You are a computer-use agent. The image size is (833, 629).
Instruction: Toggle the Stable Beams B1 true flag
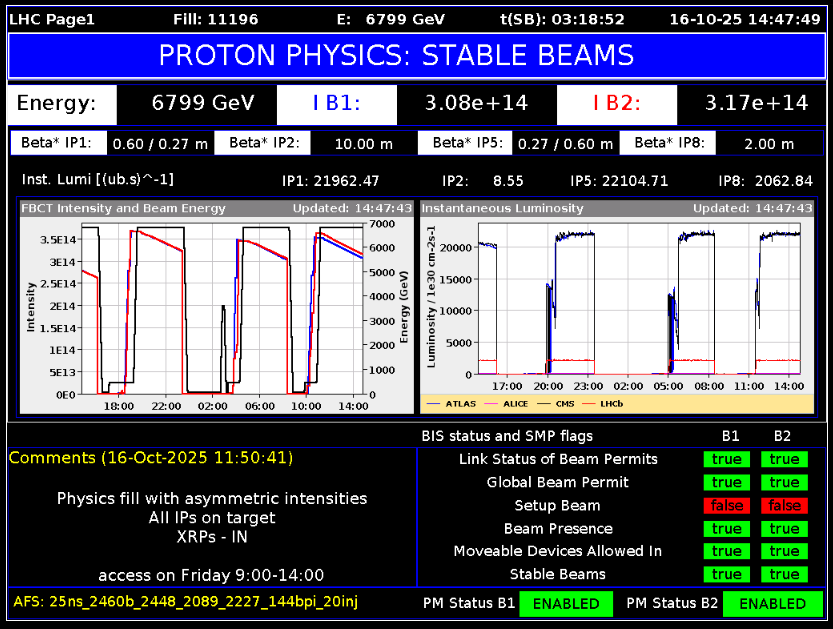pos(726,575)
